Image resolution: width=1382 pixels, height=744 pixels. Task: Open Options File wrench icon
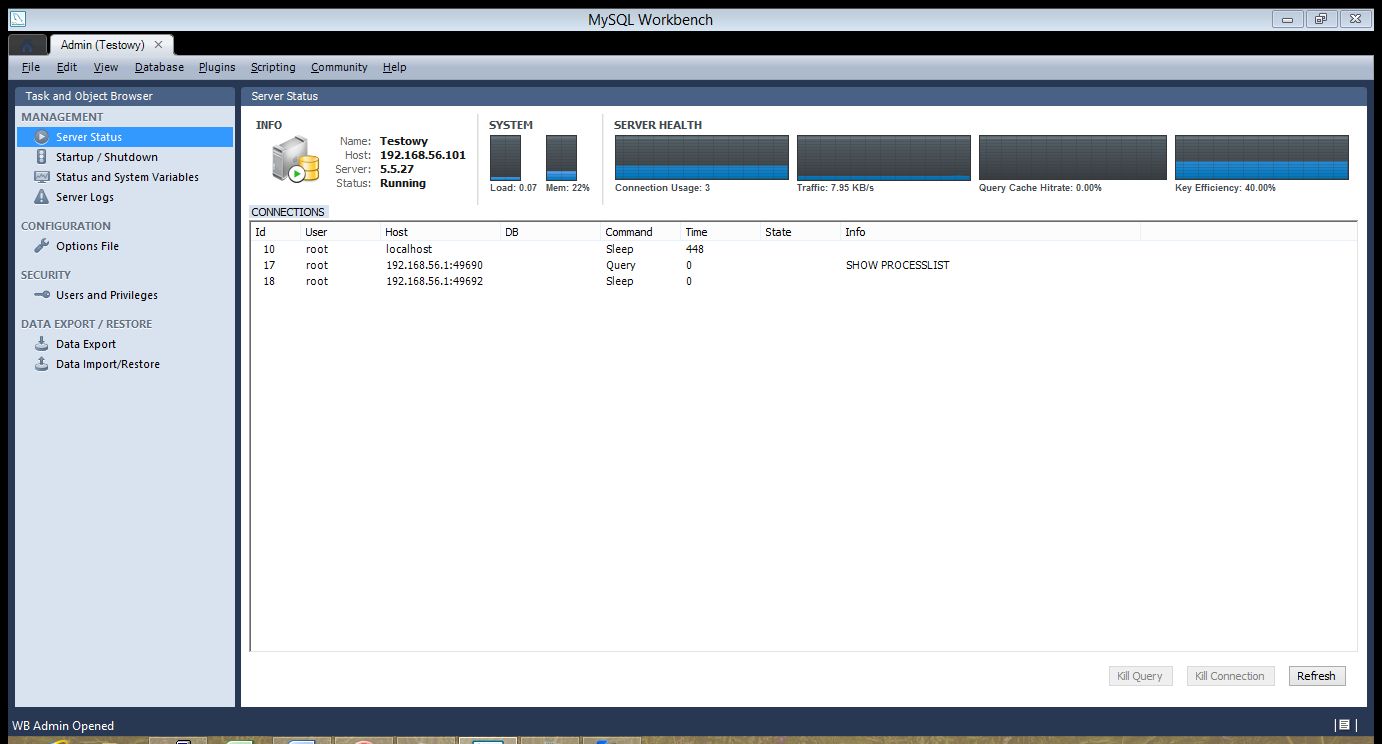click(x=41, y=246)
